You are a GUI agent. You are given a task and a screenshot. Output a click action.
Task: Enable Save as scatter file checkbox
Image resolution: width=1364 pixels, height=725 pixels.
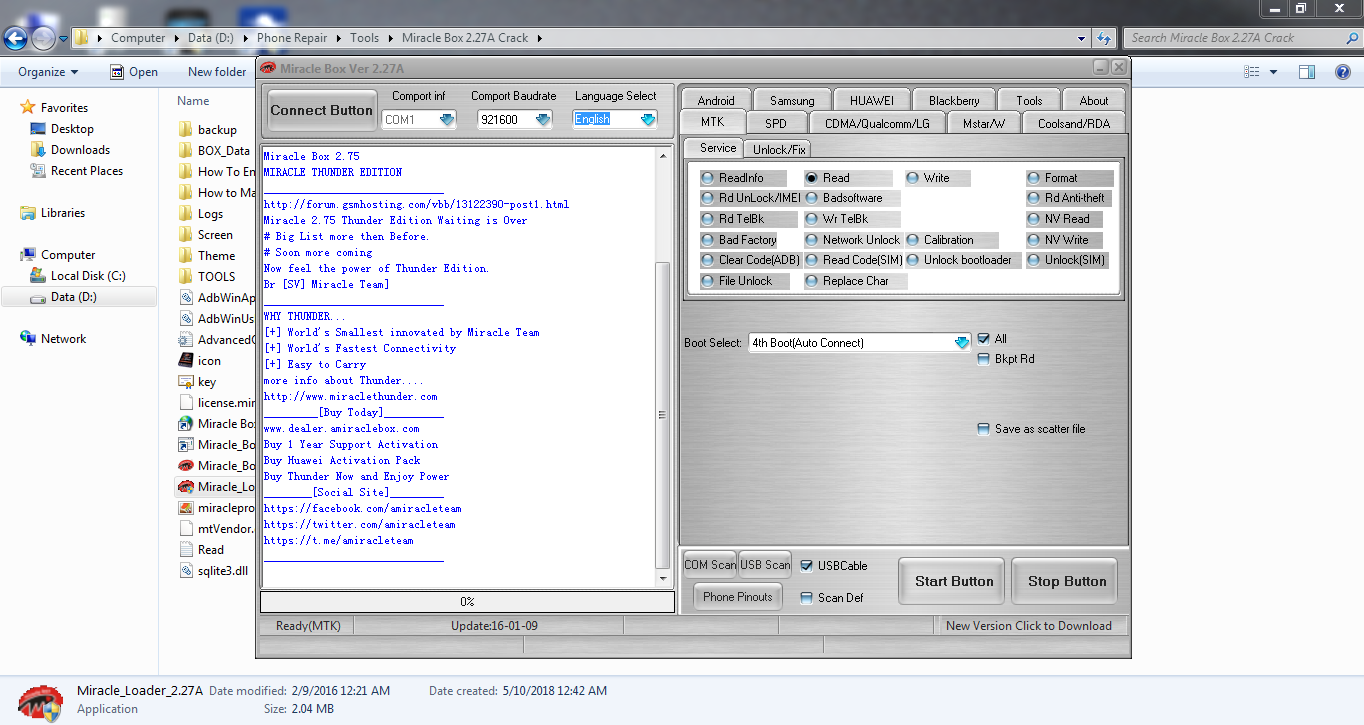point(984,429)
